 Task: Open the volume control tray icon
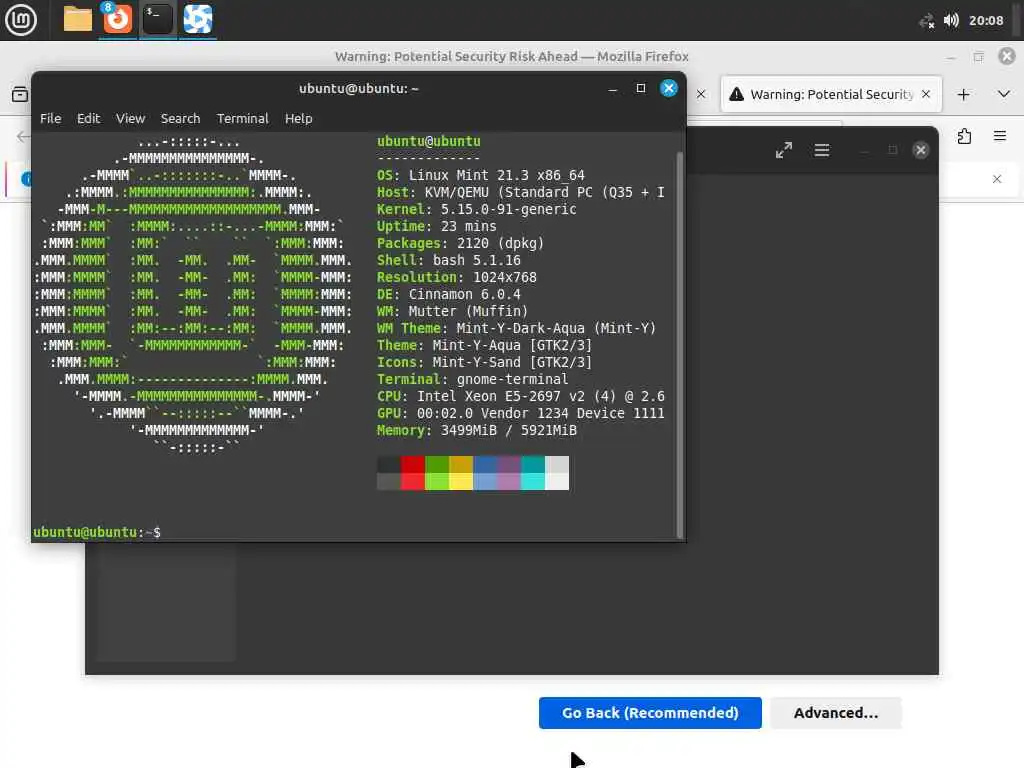tap(952, 20)
